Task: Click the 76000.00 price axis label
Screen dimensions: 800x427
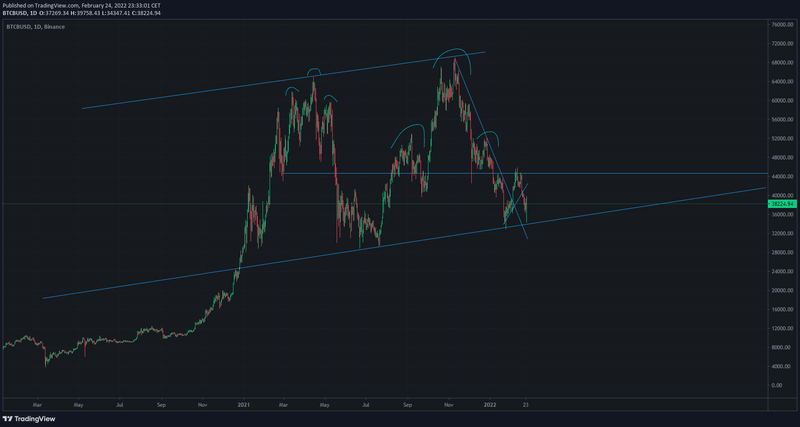Action: coord(781,24)
